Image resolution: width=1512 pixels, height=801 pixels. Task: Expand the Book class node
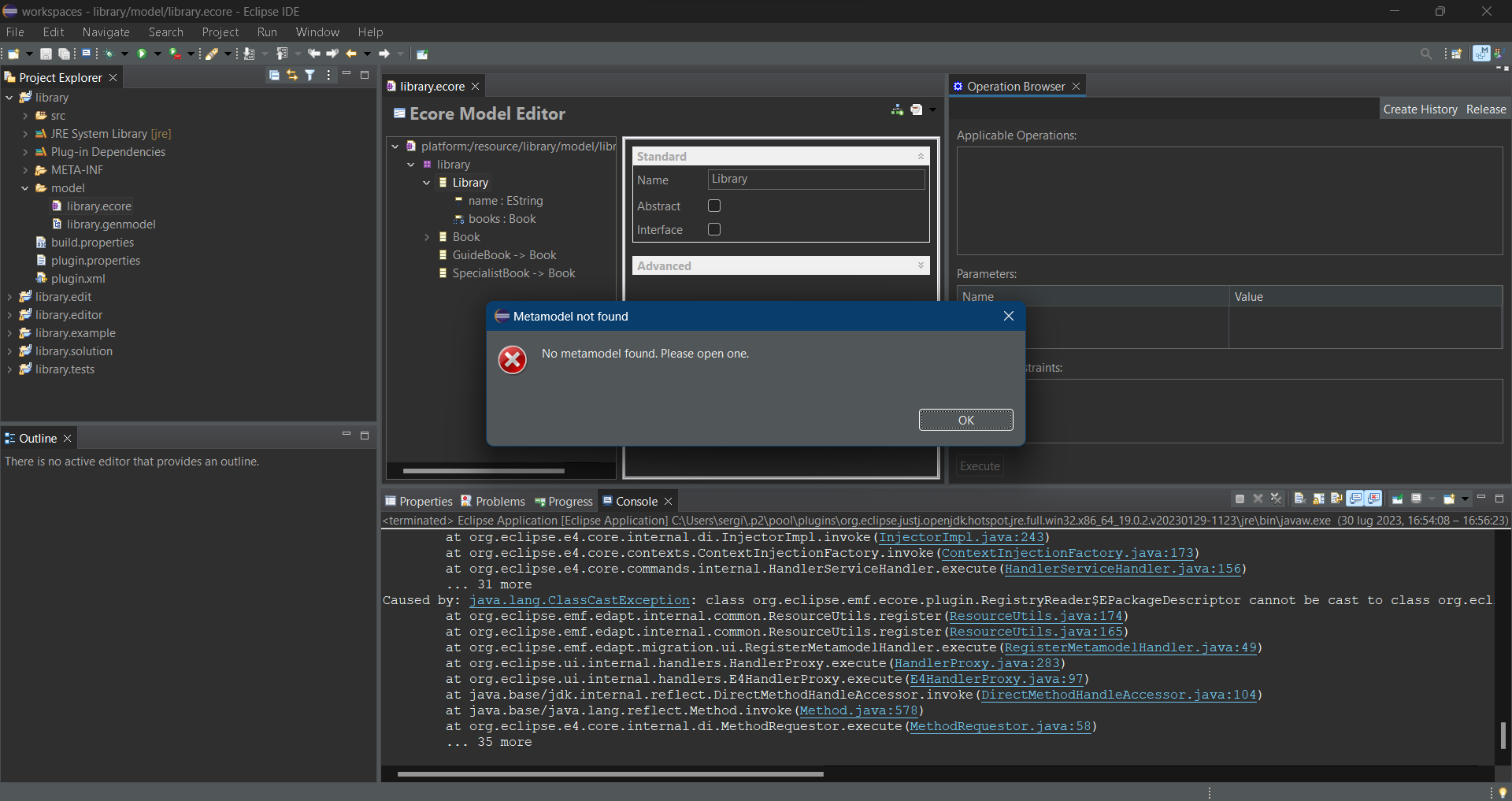click(427, 237)
